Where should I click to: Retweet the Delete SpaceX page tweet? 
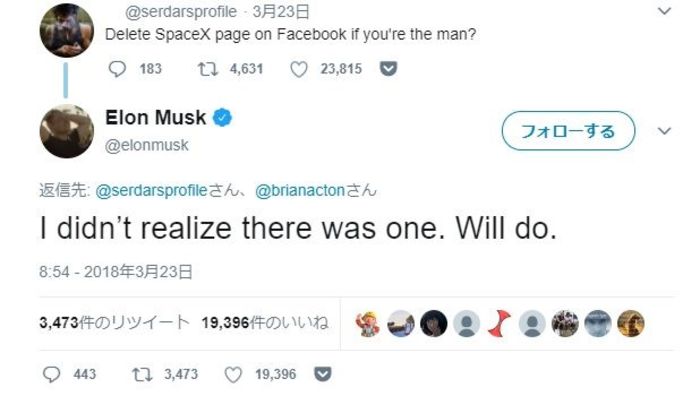[208, 69]
